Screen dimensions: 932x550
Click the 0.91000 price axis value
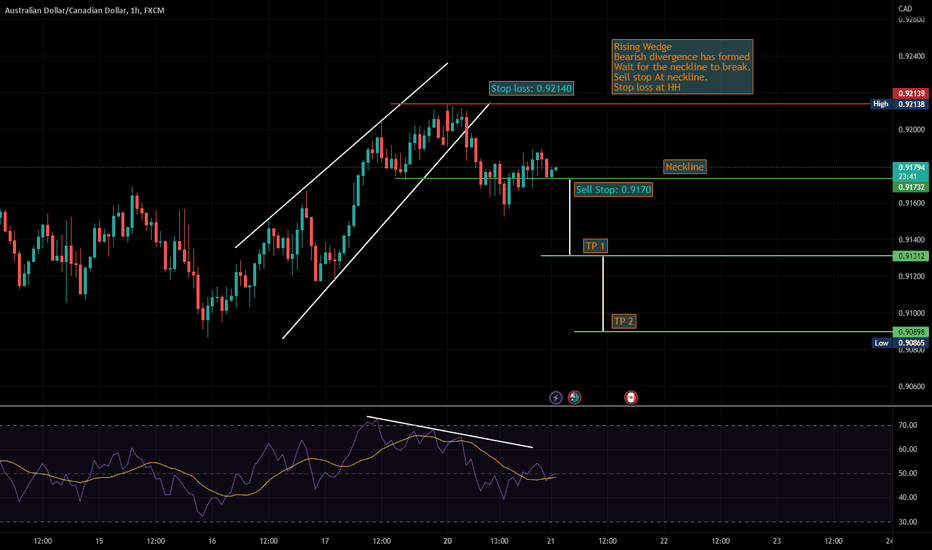911,313
